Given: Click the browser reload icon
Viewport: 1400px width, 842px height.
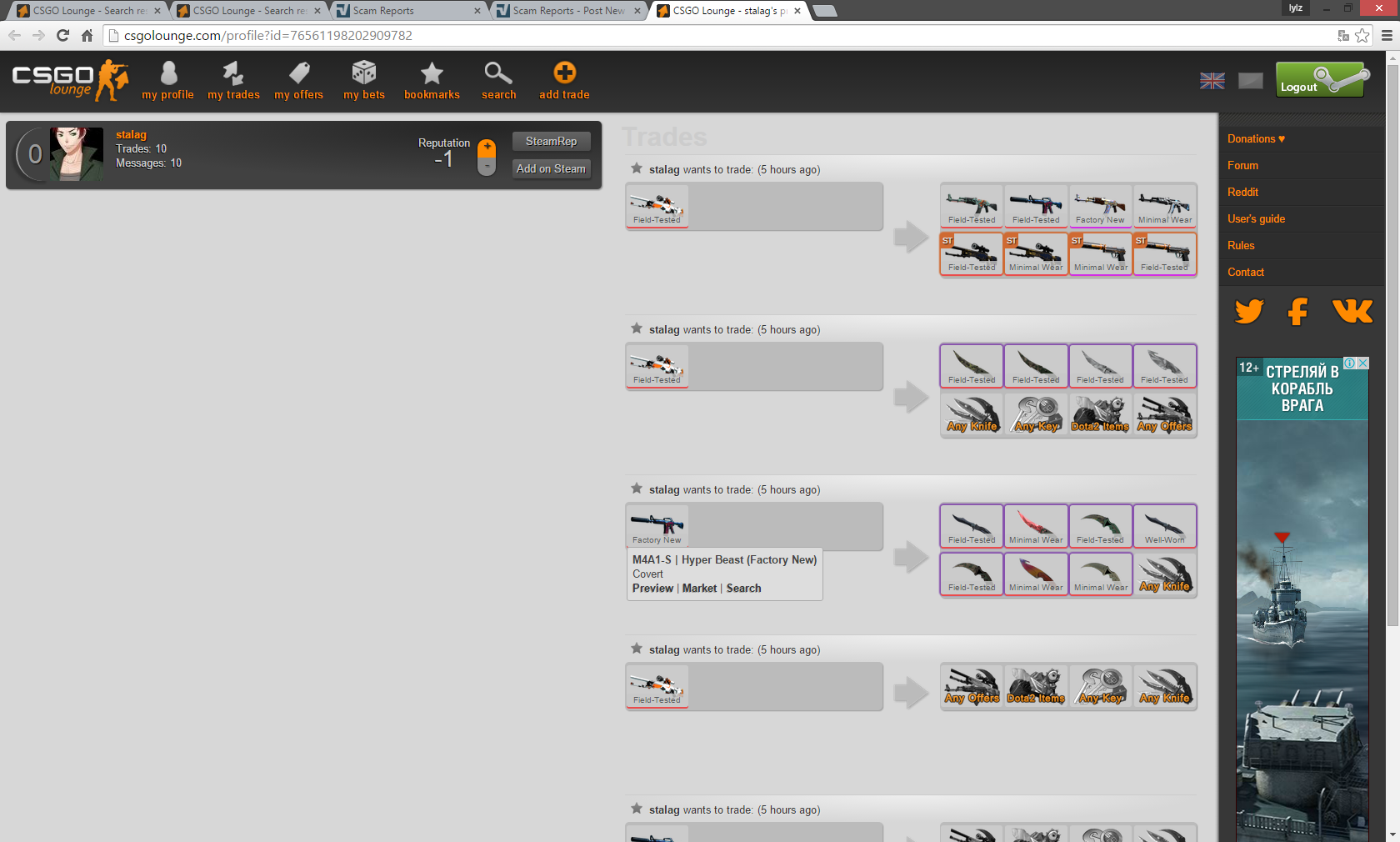Looking at the screenshot, I should [x=62, y=35].
